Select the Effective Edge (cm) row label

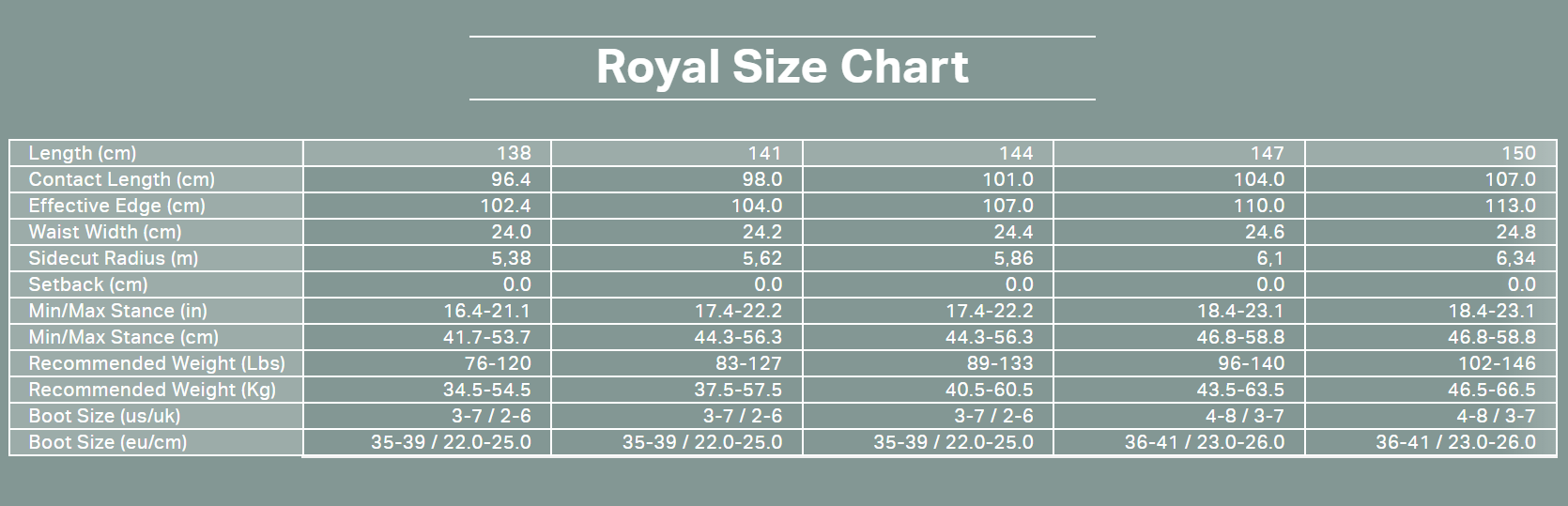(x=116, y=206)
